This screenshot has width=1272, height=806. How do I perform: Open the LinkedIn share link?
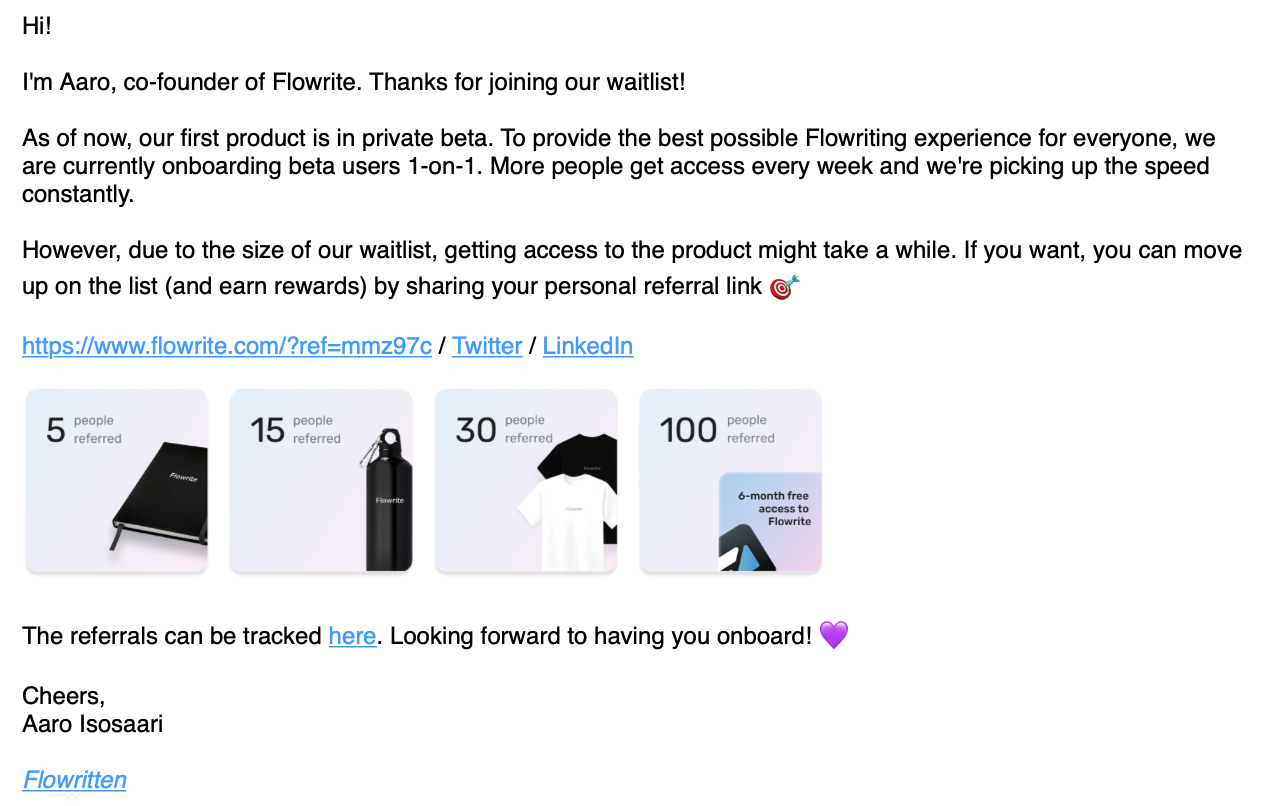click(x=588, y=346)
